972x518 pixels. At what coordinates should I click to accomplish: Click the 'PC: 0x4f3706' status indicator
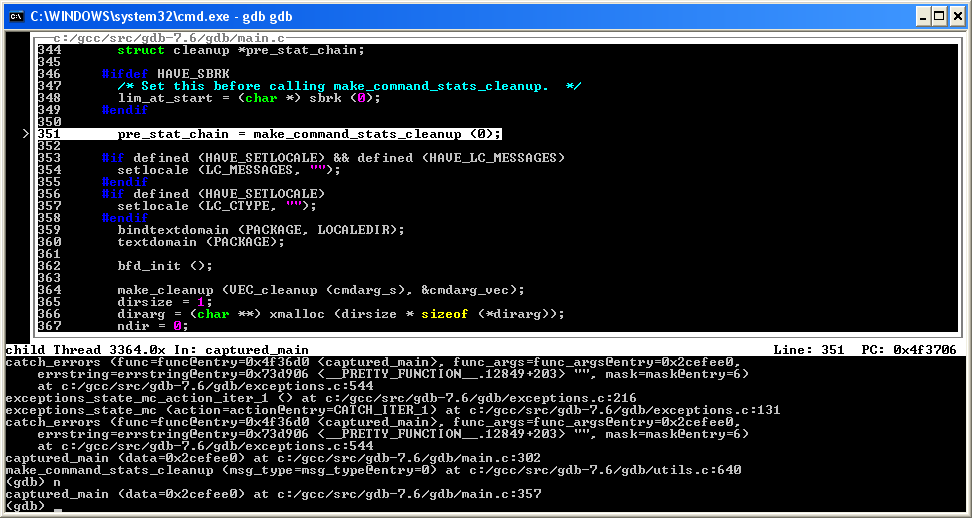pos(909,350)
